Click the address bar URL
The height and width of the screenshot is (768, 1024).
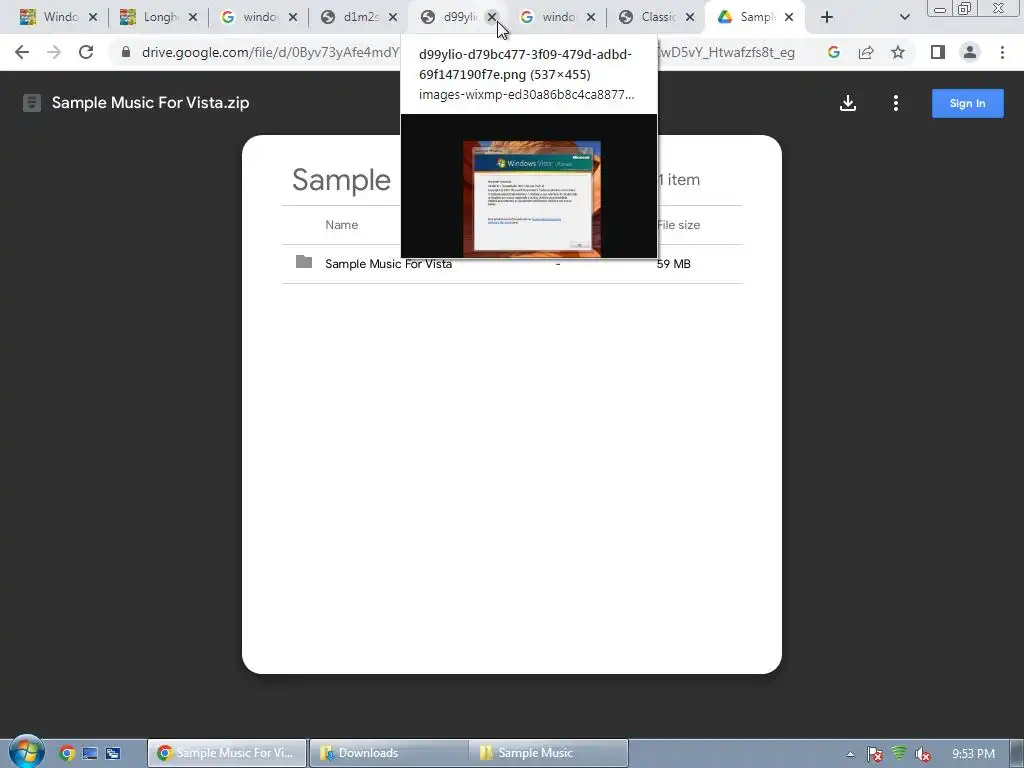tap(270, 52)
